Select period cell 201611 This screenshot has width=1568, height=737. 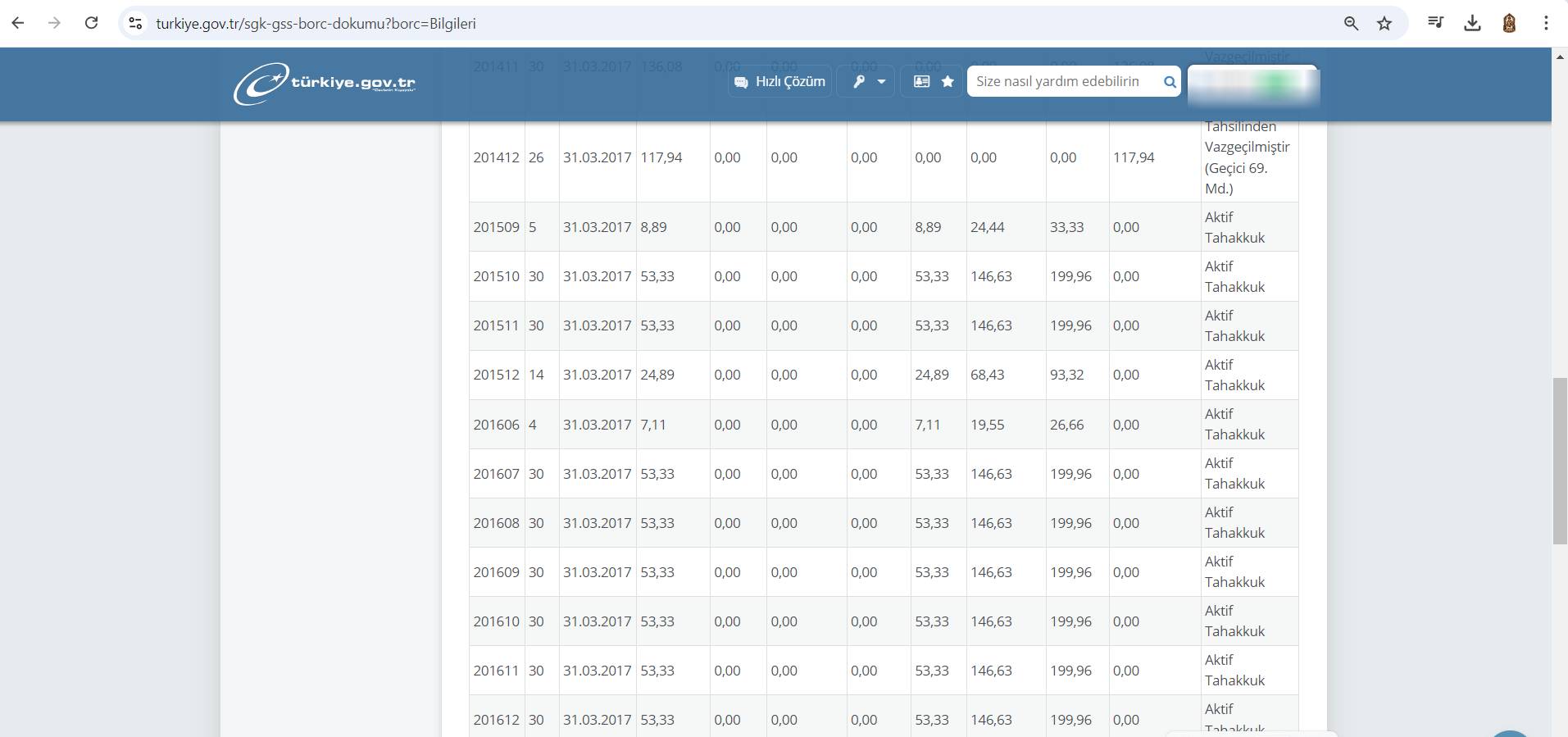[x=496, y=671]
